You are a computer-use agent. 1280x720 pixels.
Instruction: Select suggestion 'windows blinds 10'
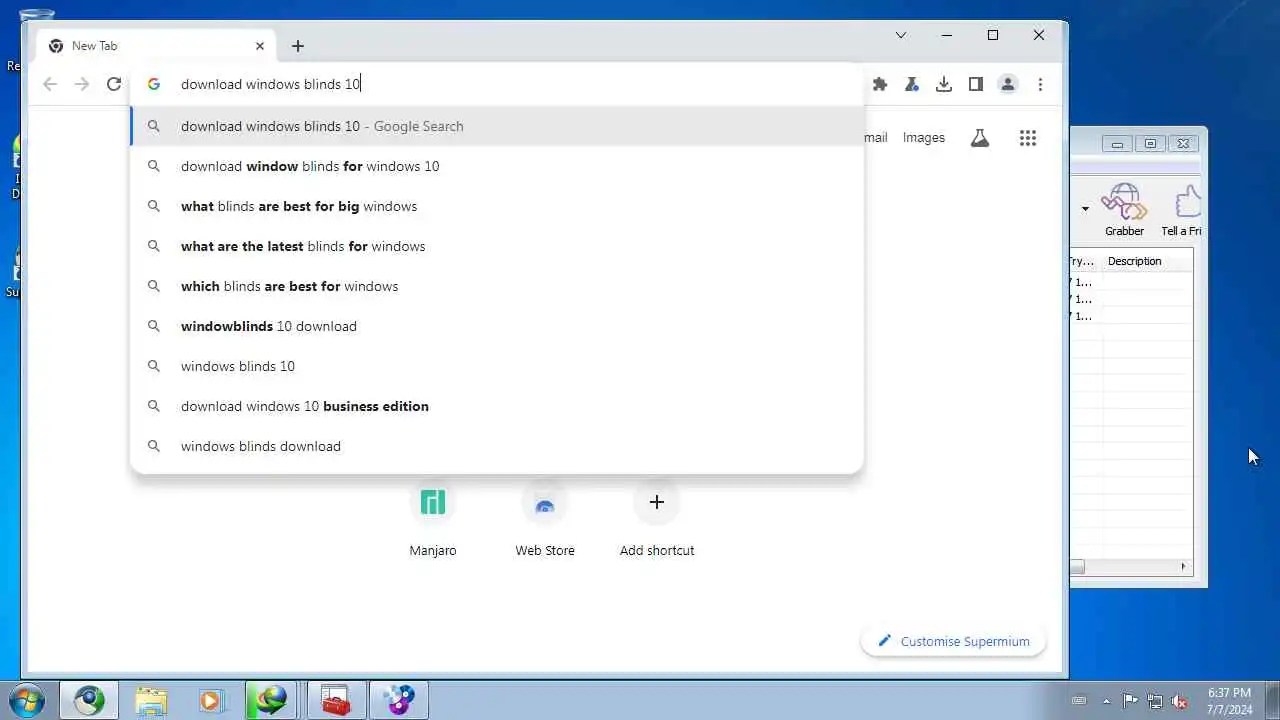click(x=497, y=366)
